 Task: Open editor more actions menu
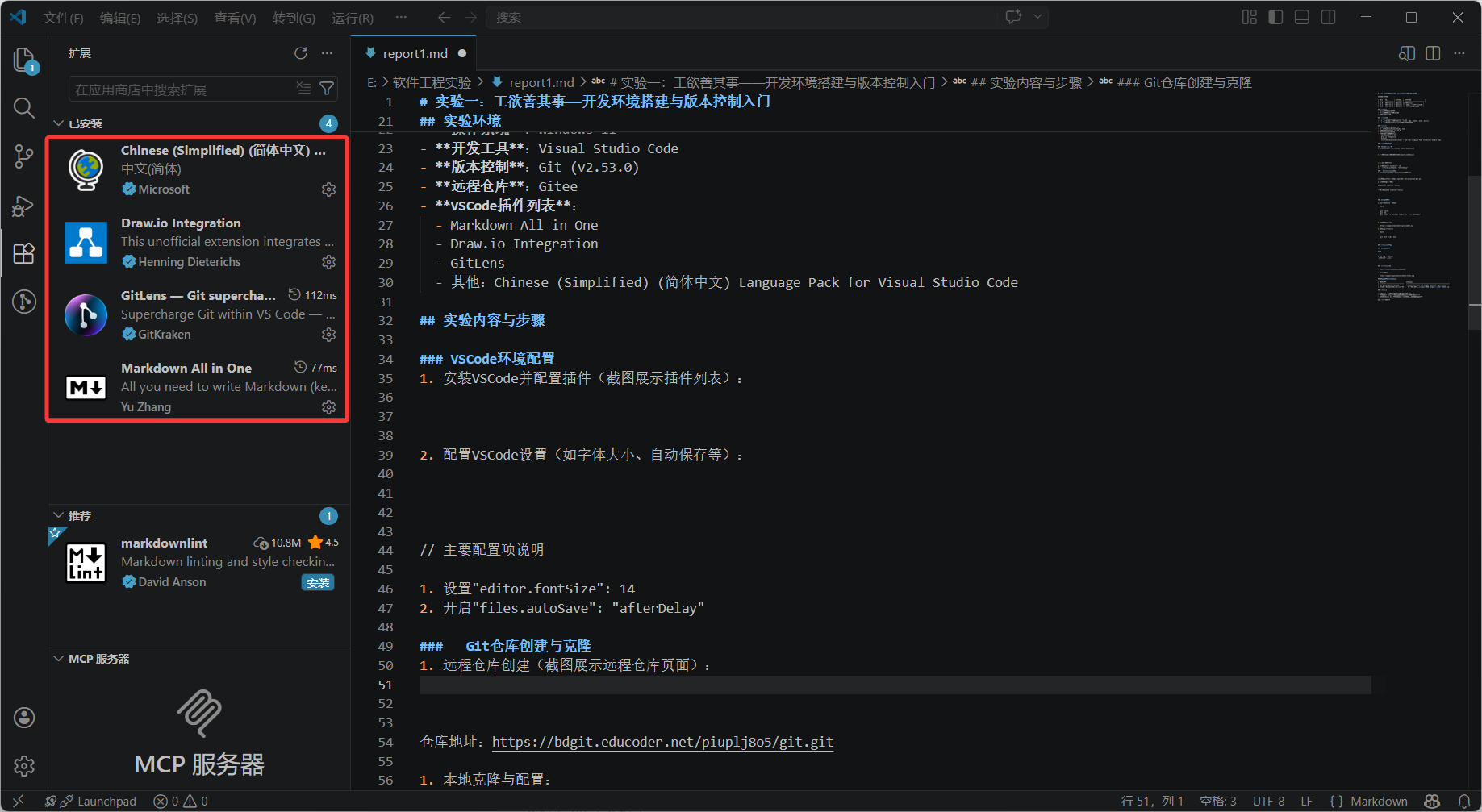1459,53
